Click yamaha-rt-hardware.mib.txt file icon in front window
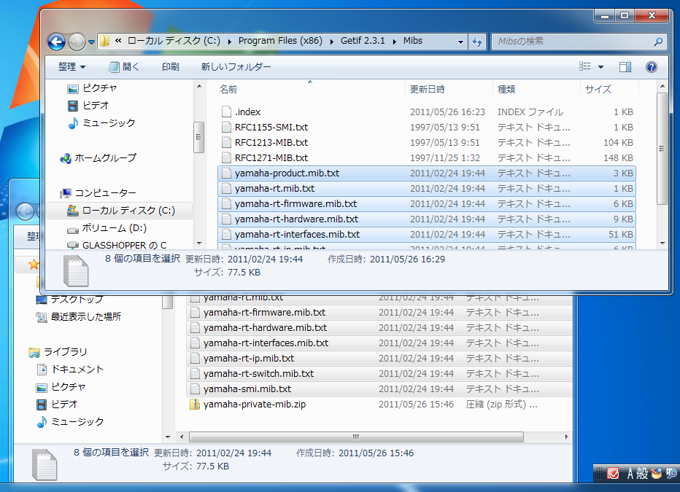 226,219
